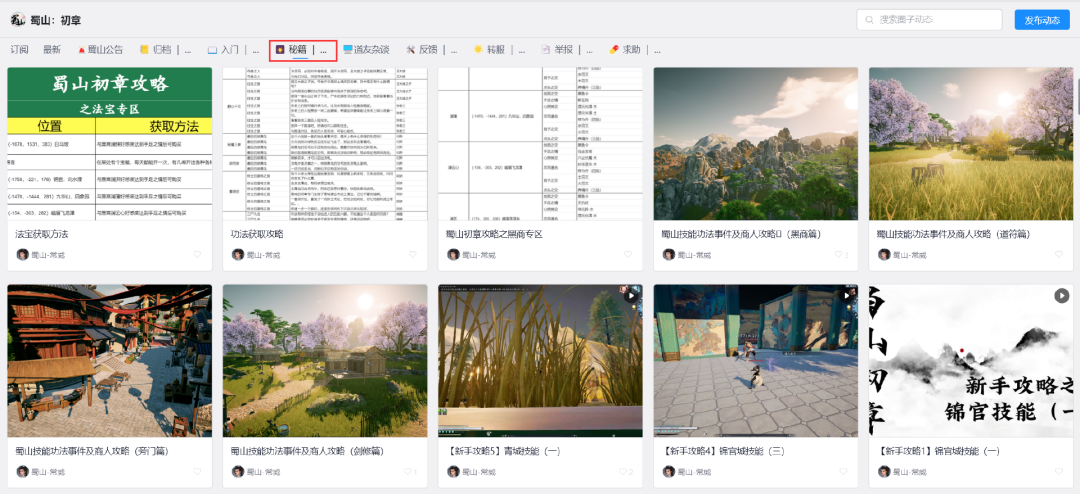This screenshot has width=1080, height=494.
Task: Click author name 蜀山-常威 on 剑修篇 card
Action: coord(264,473)
